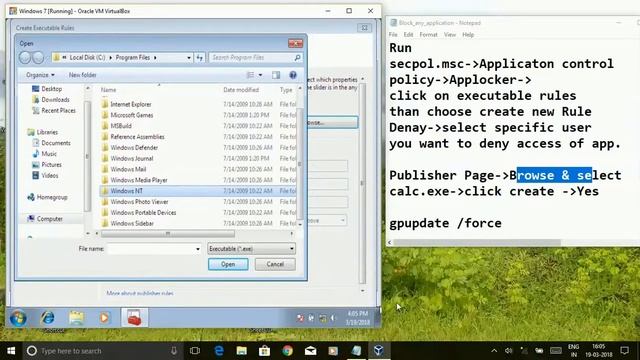Viewport: 640px width, 360px height.
Task: Open Microsoft Edge from host taskbar
Action: point(219,351)
